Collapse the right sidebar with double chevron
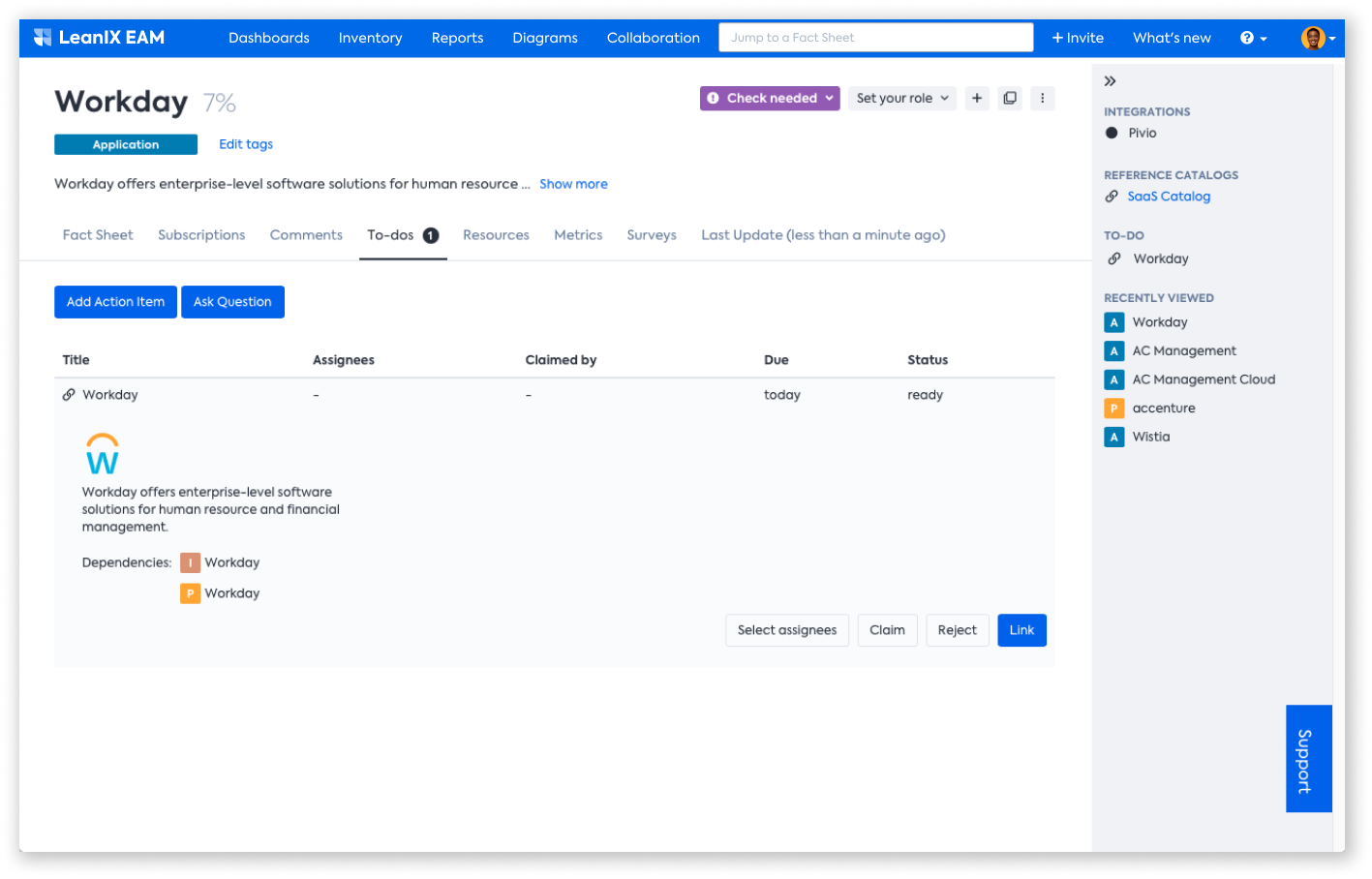 (1111, 81)
